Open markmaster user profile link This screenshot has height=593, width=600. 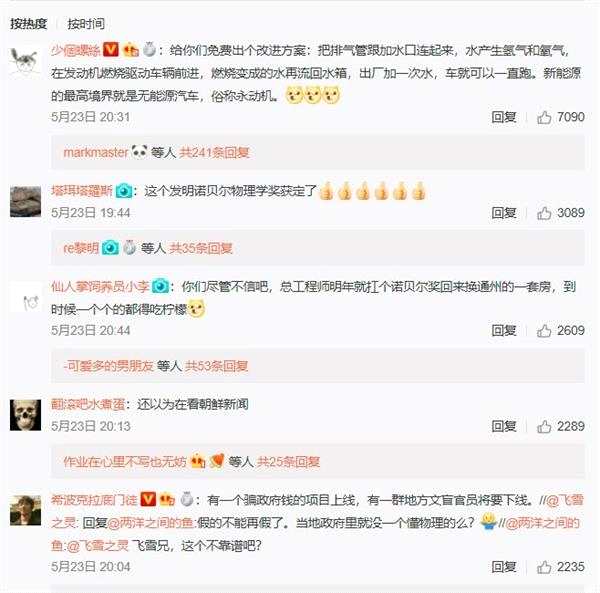[x=96, y=153]
